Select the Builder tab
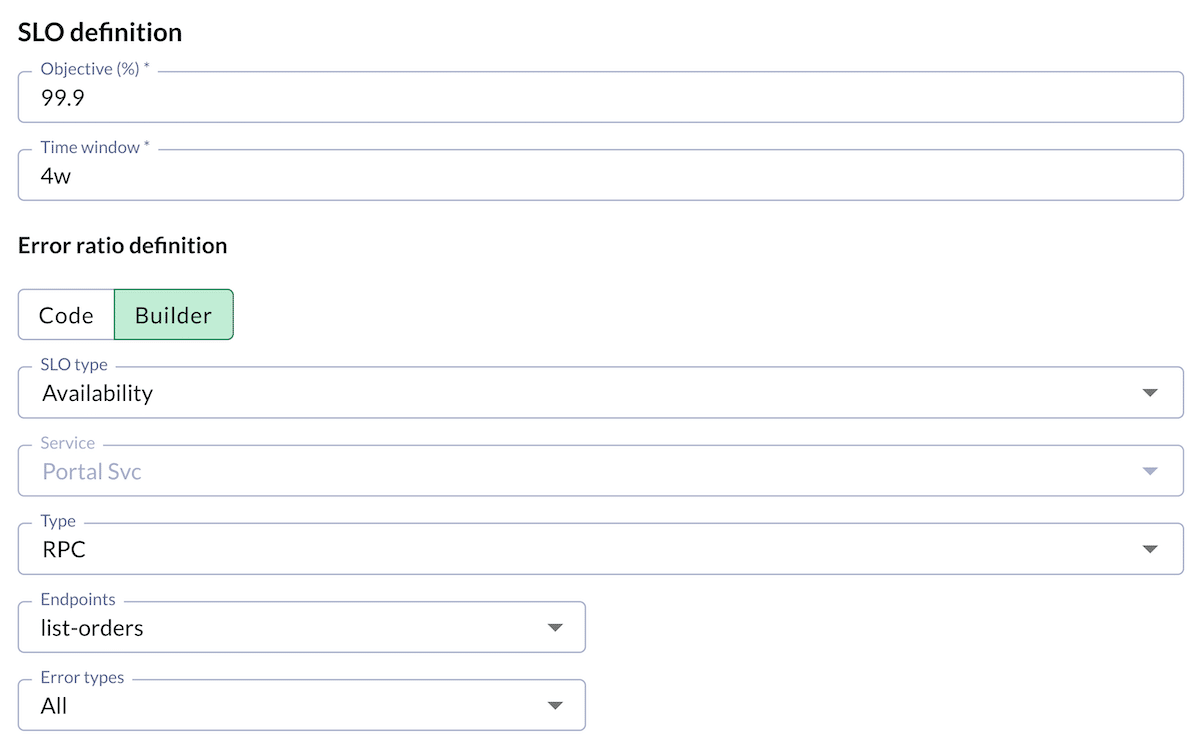The height and width of the screenshot is (750, 1200). [x=174, y=314]
